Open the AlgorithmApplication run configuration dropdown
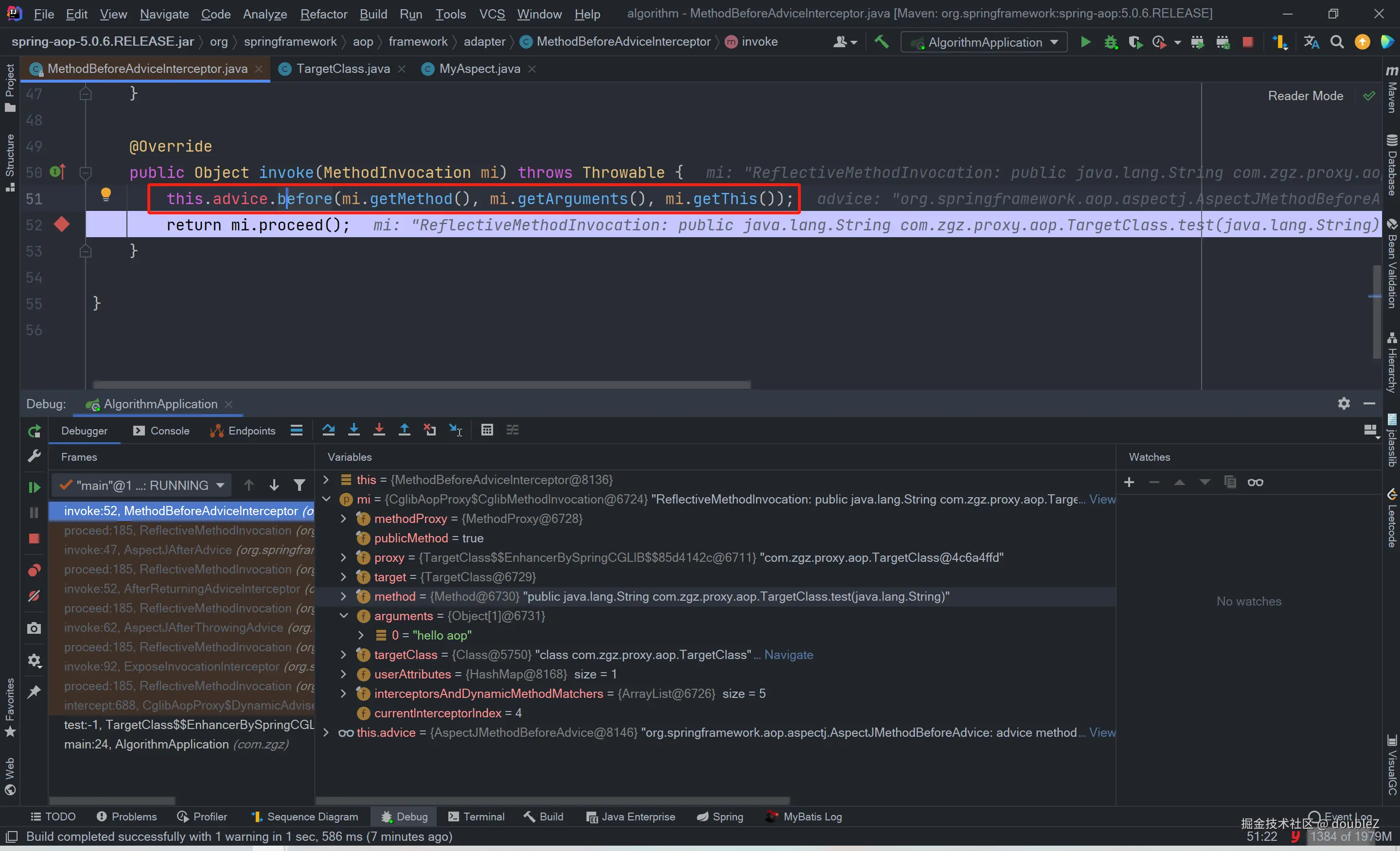1400x851 pixels. [985, 42]
